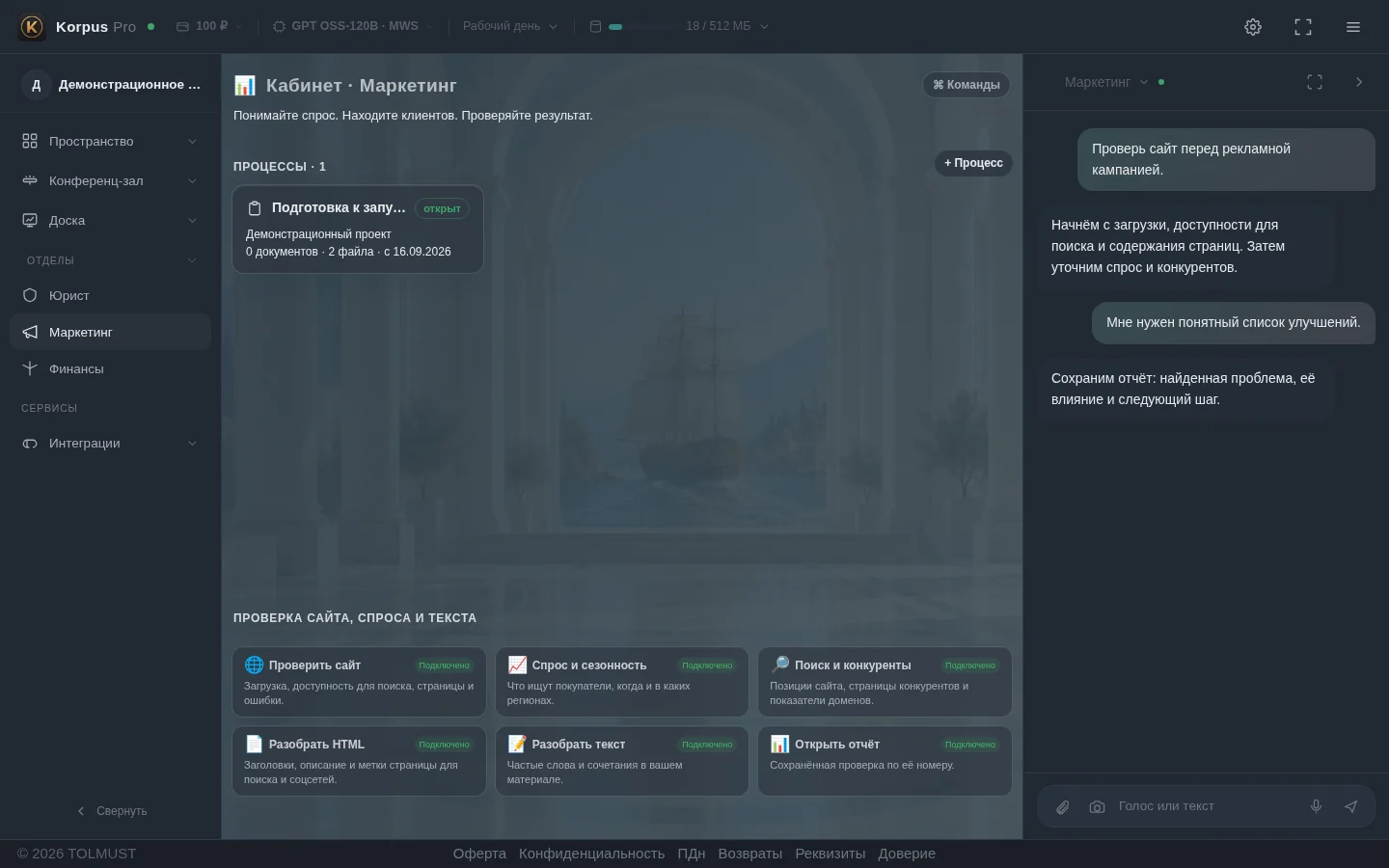Expand the Доска sidebar section
This screenshot has width=1389, height=868.
[110, 221]
